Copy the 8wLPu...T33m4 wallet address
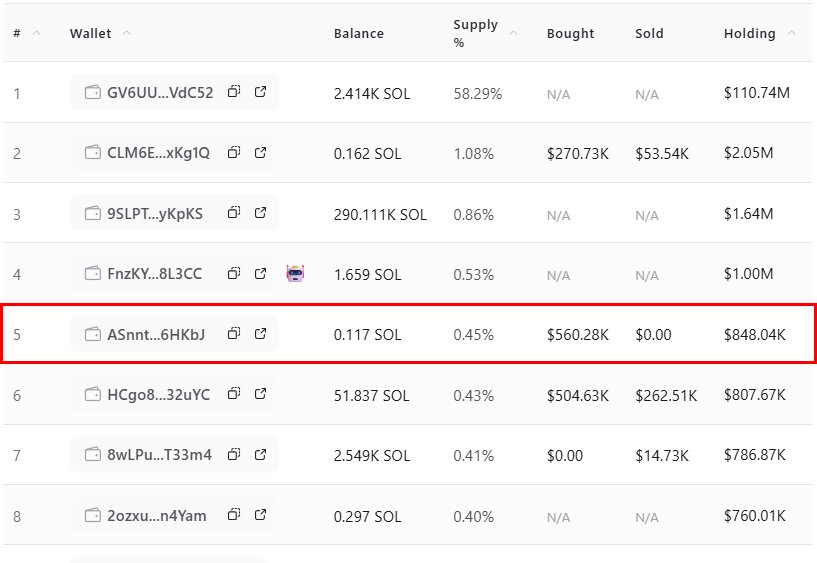 tap(234, 455)
